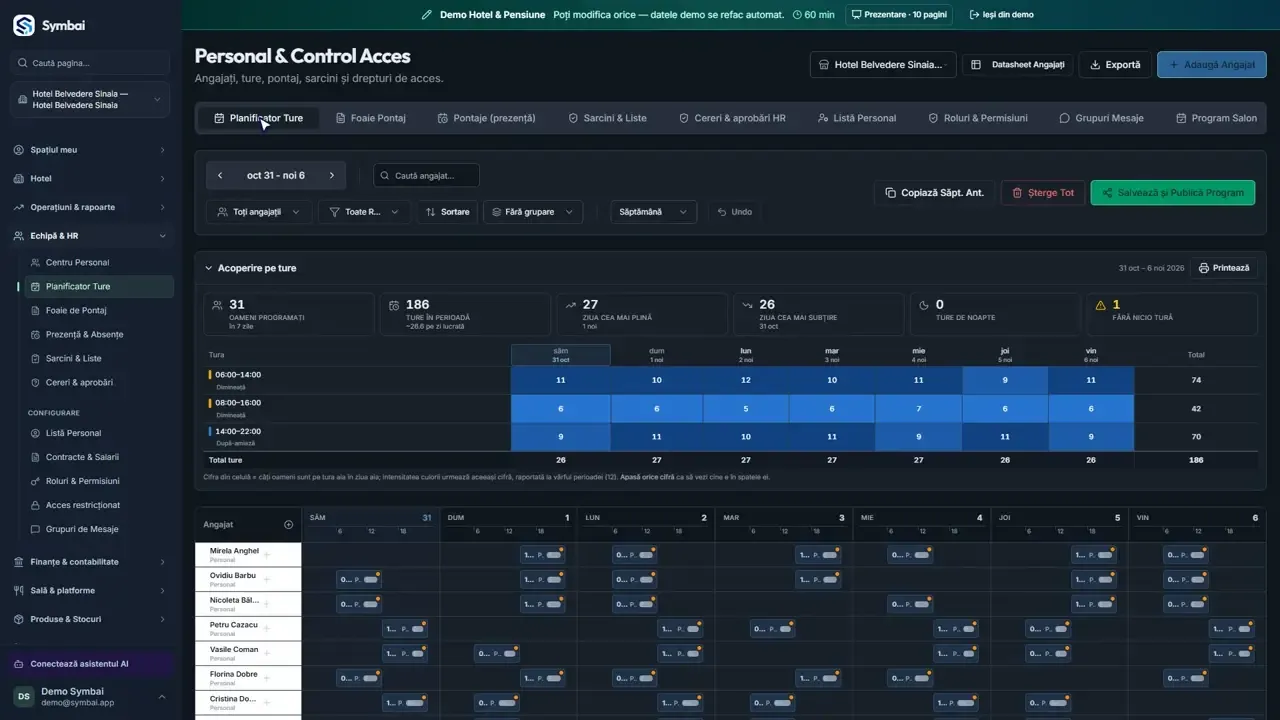Click the Sortare sort button
The height and width of the screenshot is (720, 1280).
pos(446,212)
